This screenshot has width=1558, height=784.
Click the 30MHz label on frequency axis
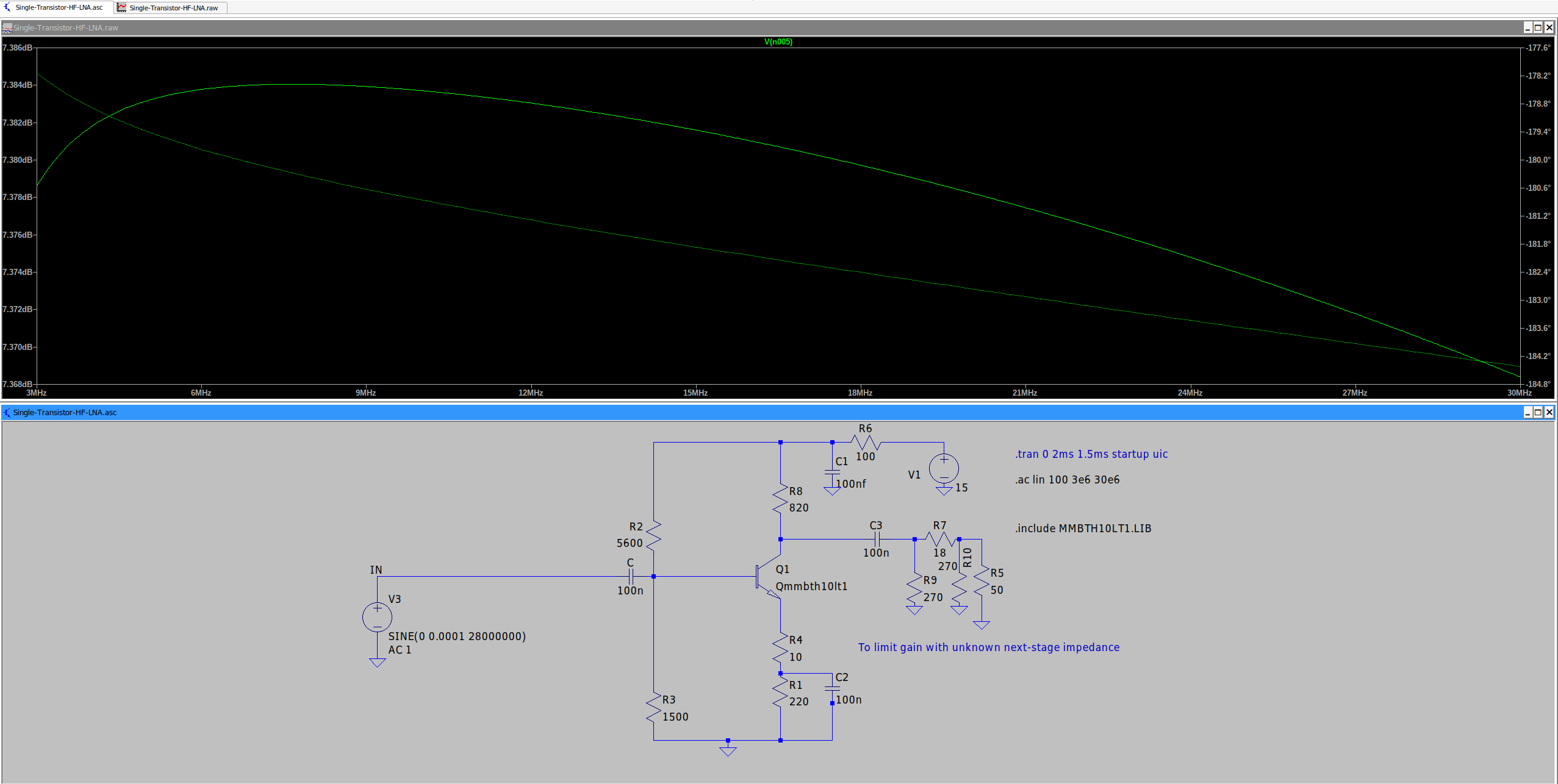1520,393
